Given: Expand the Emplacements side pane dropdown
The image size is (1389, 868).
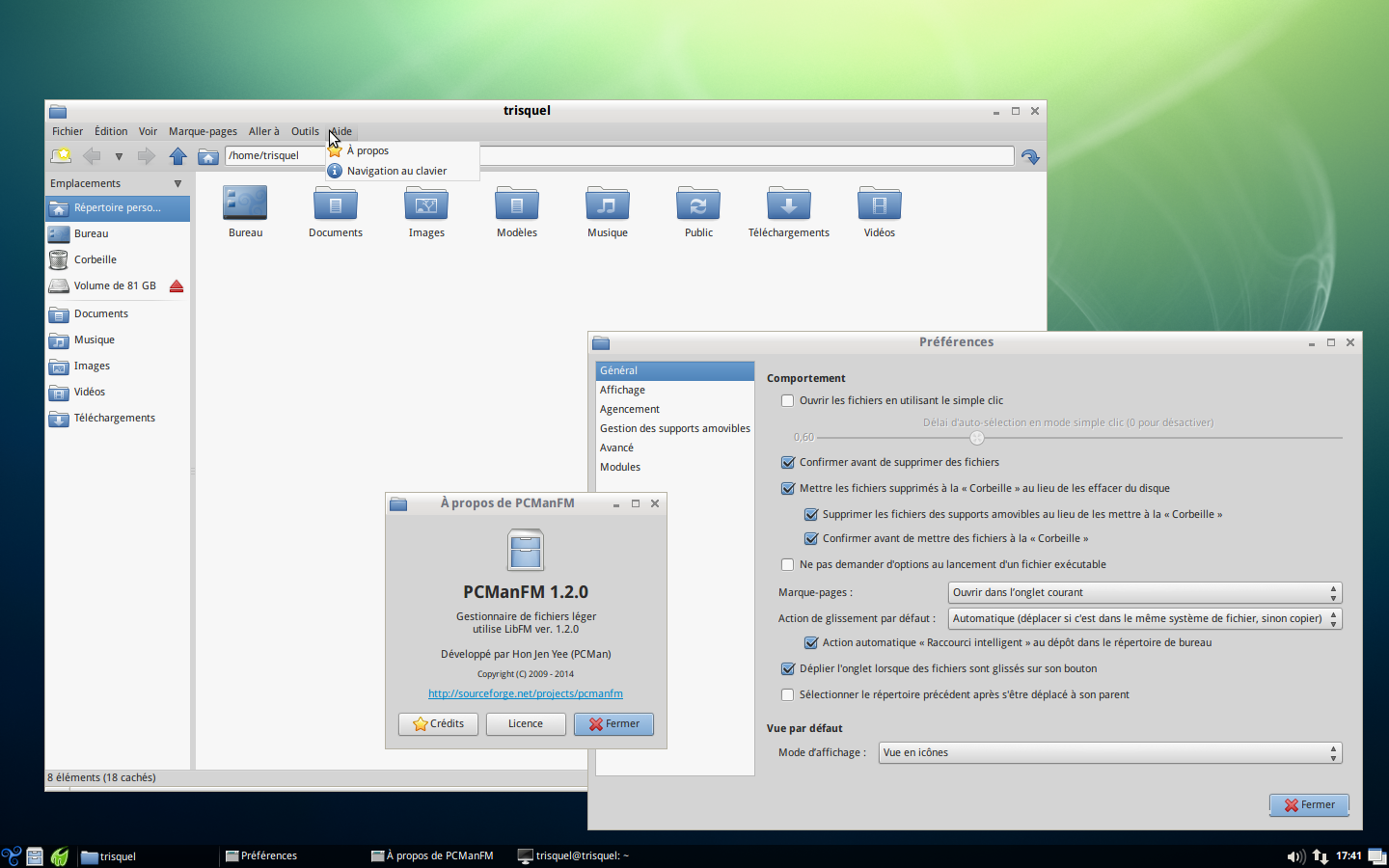Looking at the screenshot, I should point(177,183).
